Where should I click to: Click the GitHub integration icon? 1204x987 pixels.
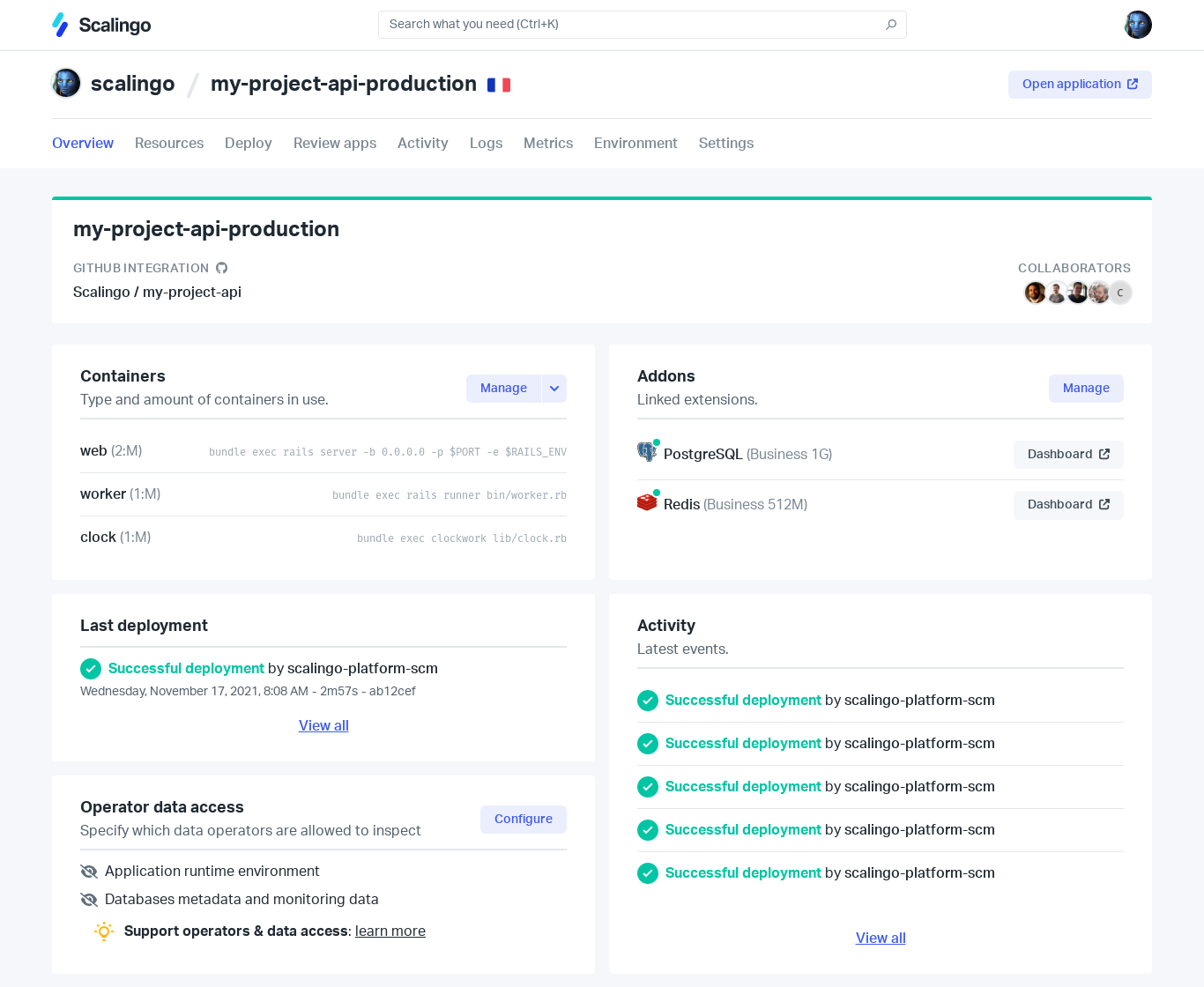coord(222,268)
